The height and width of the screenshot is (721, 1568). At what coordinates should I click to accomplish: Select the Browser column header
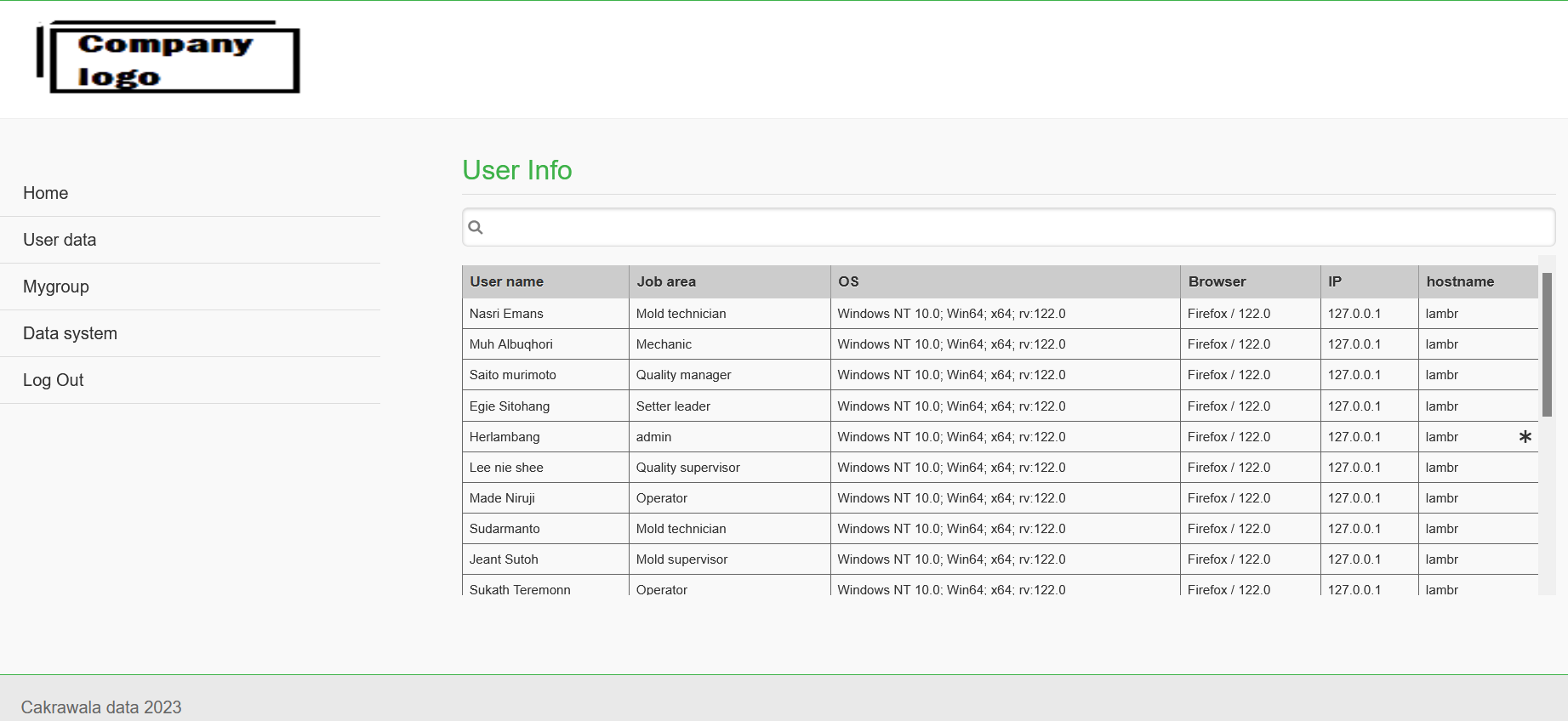1217,281
